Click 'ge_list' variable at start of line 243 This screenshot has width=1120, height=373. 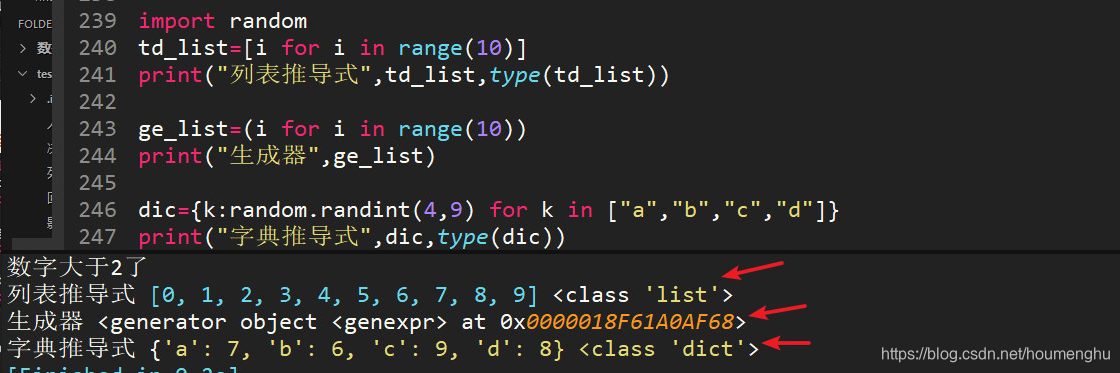pyautogui.click(x=184, y=130)
